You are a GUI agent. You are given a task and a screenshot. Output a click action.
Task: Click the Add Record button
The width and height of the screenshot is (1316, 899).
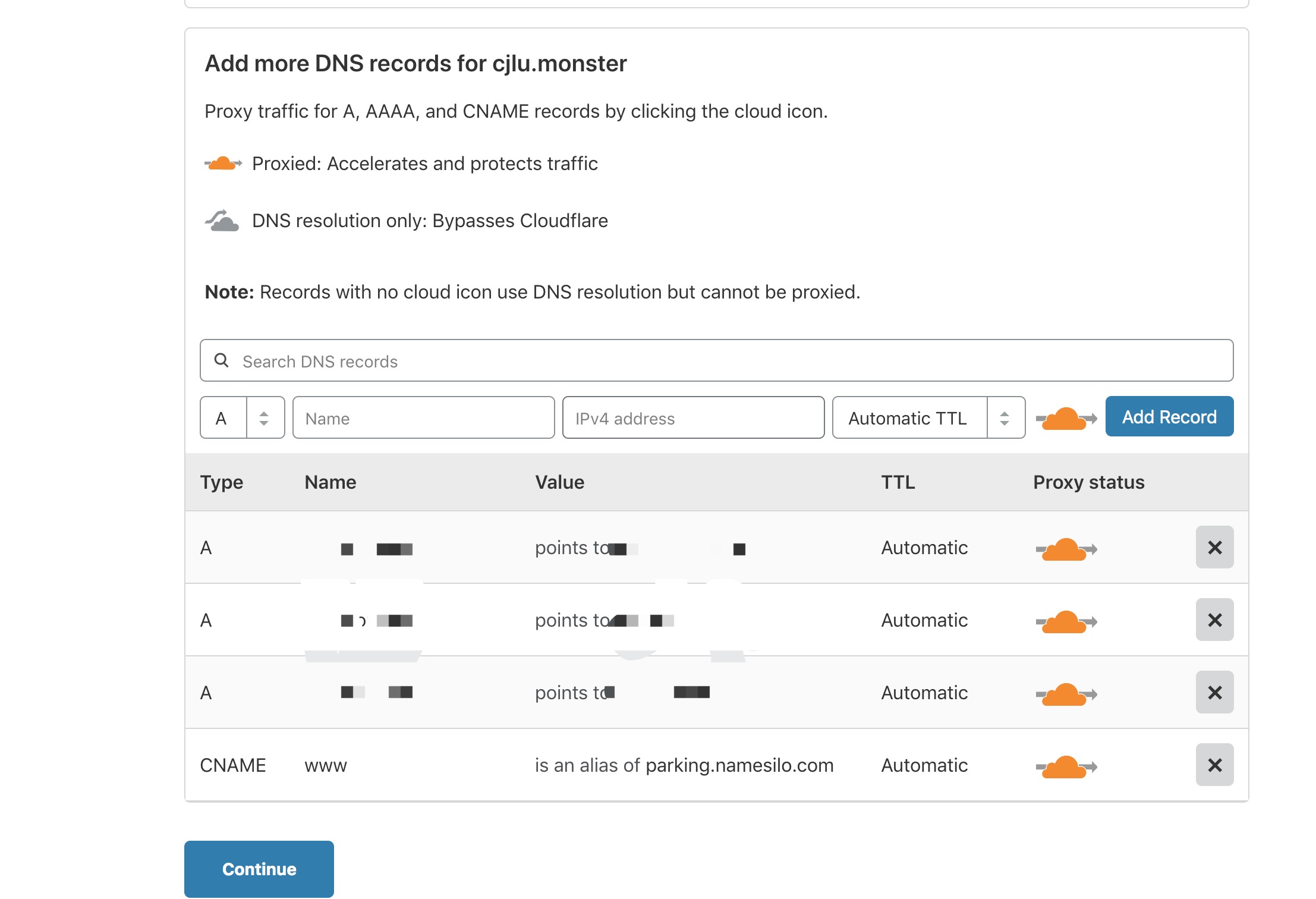tap(1169, 416)
